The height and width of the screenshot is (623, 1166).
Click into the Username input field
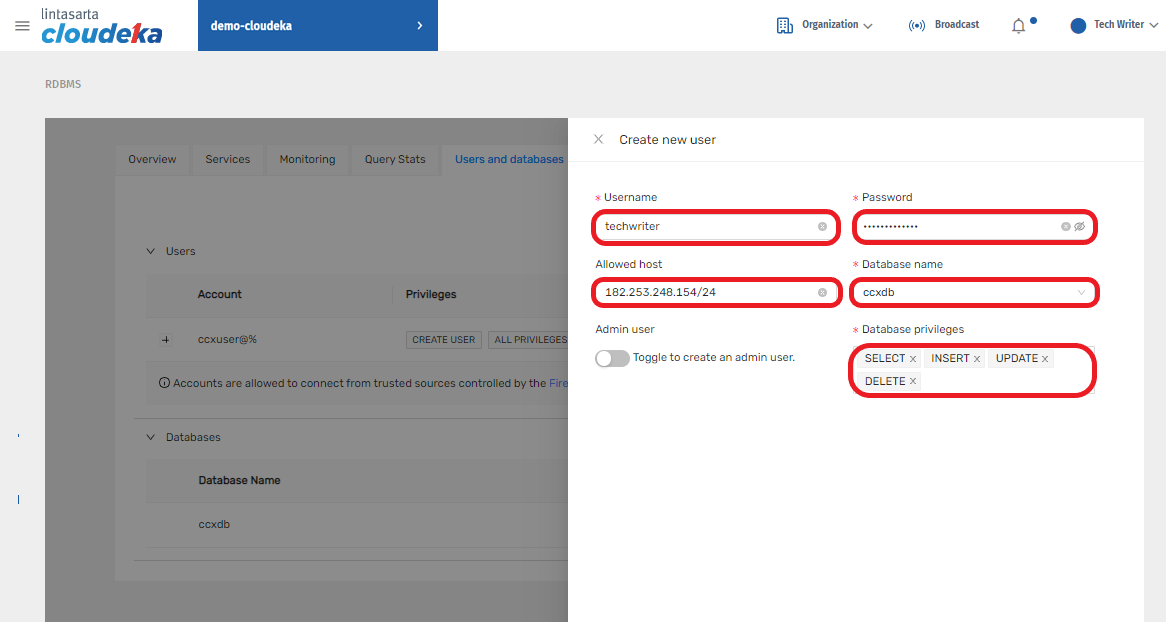705,227
